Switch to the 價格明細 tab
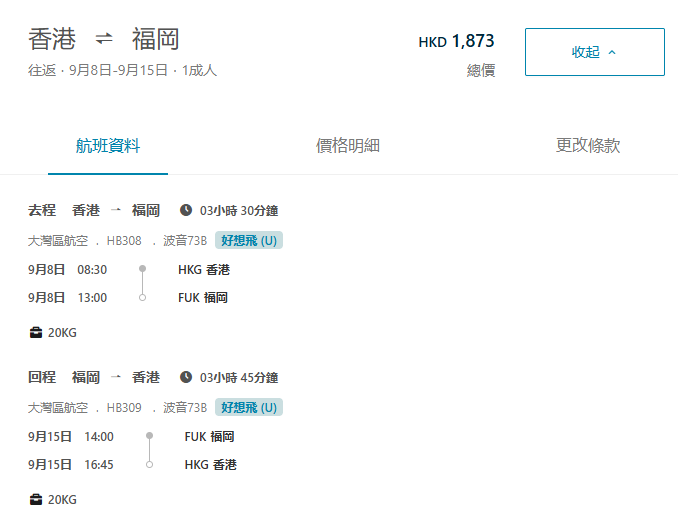 pos(348,146)
